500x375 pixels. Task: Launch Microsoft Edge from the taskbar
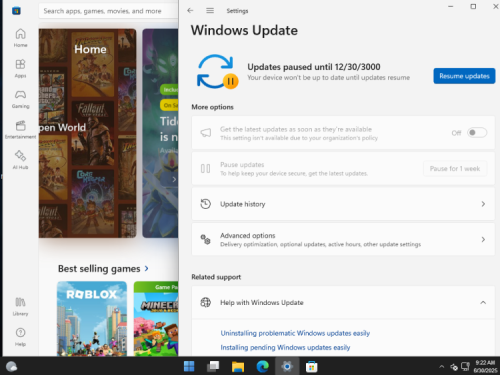[x=262, y=367]
